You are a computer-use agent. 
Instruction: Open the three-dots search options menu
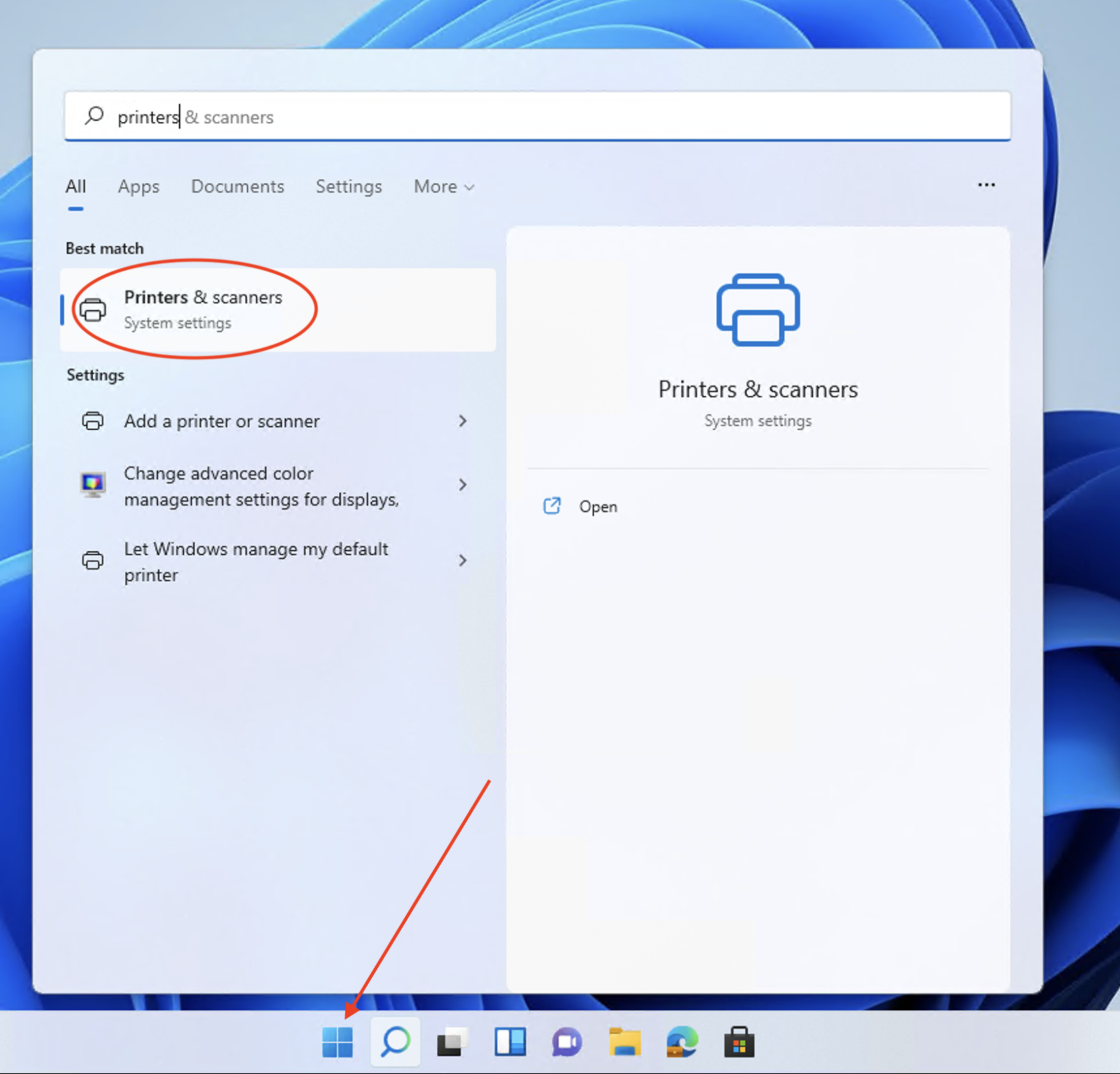[x=986, y=185]
